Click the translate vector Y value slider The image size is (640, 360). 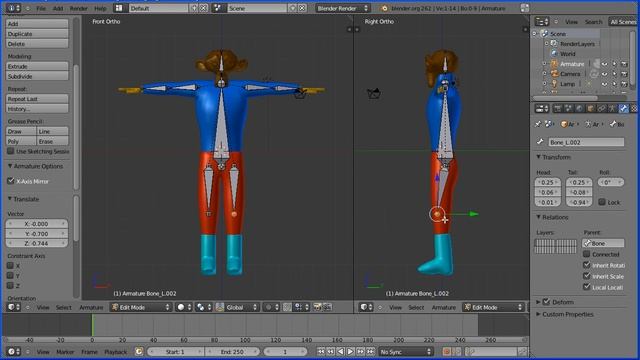pos(36,234)
